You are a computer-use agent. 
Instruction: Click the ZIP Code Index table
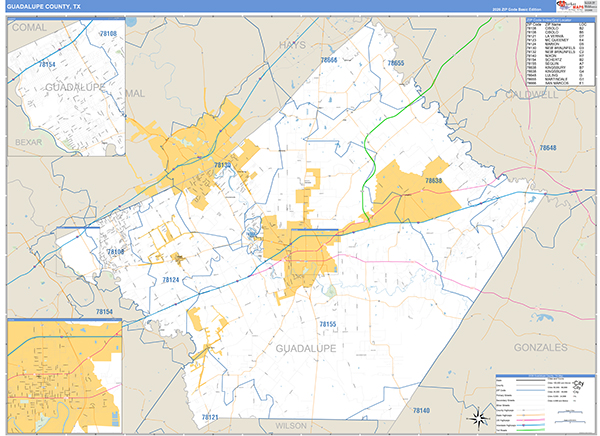[x=560, y=51]
